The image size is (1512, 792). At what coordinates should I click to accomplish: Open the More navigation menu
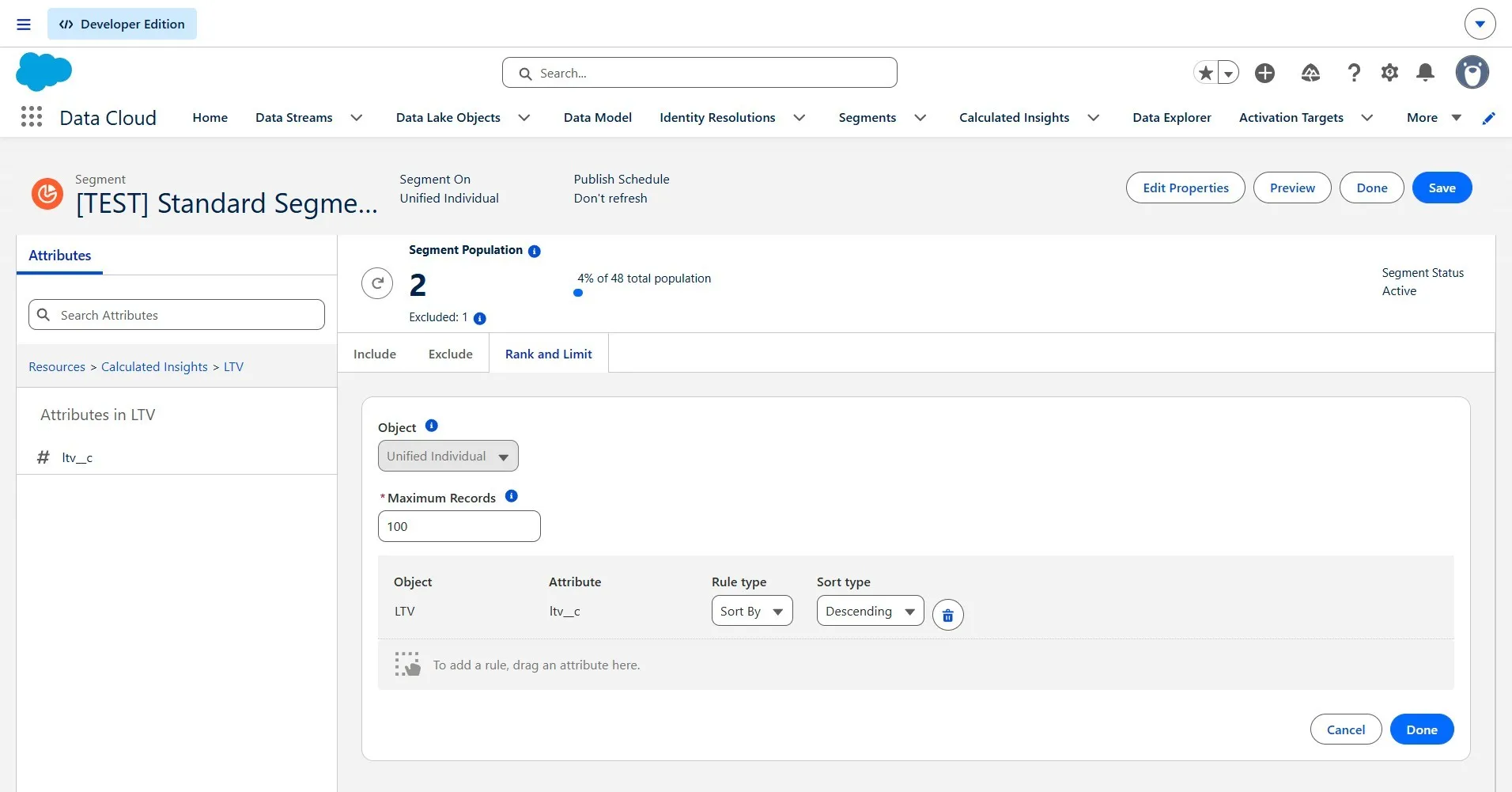[x=1434, y=118]
